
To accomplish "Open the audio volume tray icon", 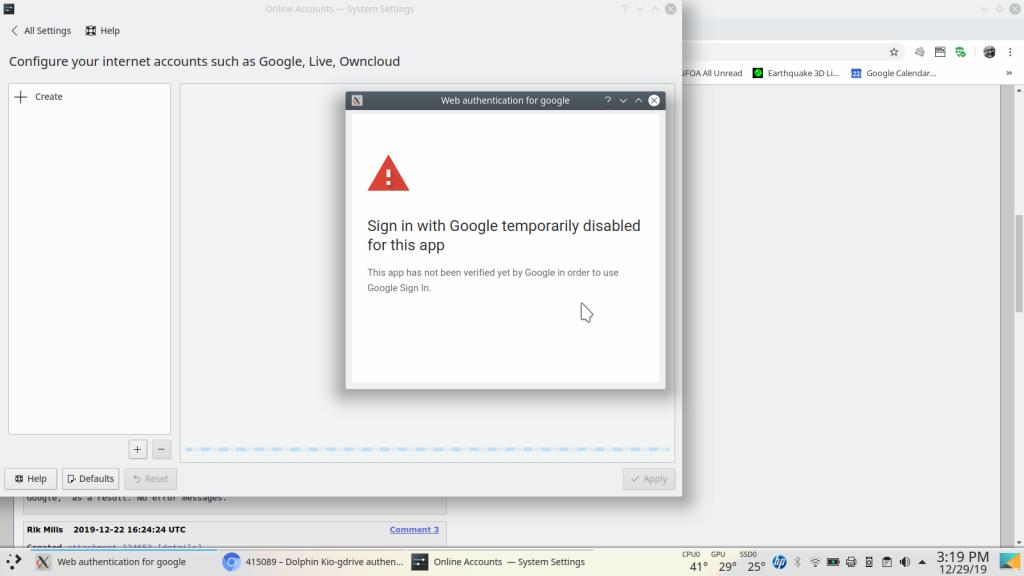I will point(904,562).
